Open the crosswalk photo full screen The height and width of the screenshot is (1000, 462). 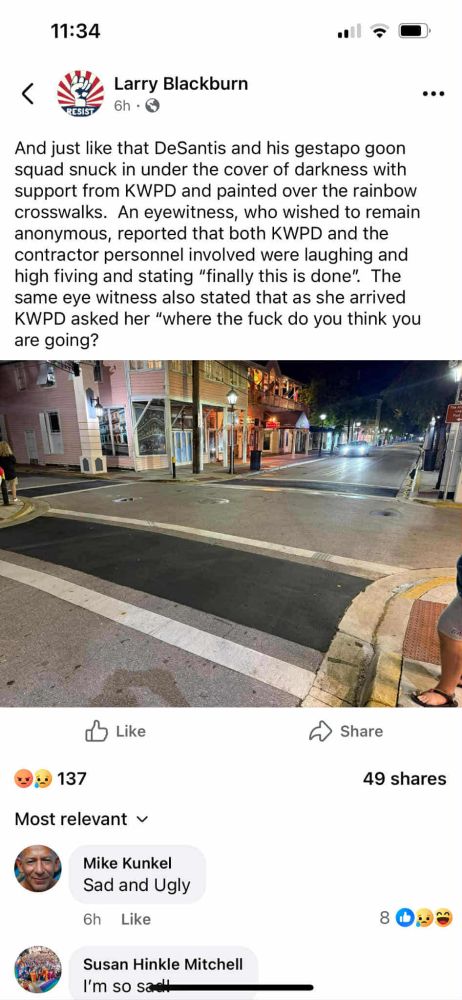click(231, 534)
